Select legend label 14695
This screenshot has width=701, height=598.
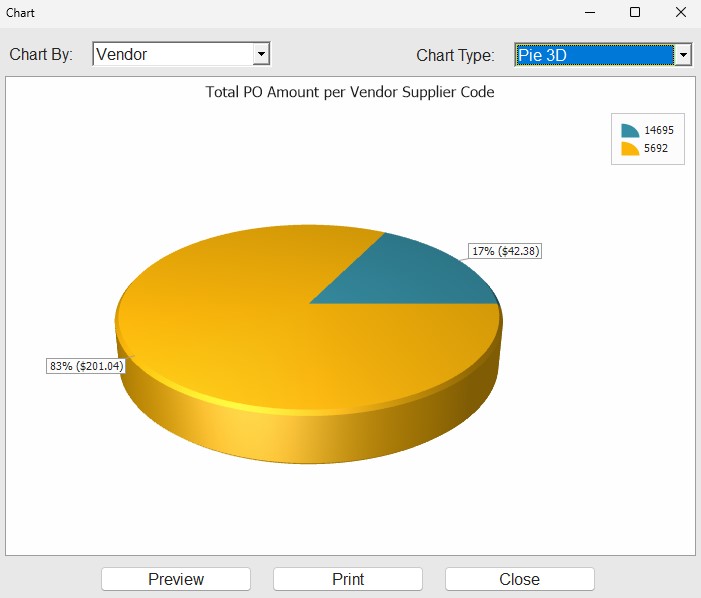(658, 131)
